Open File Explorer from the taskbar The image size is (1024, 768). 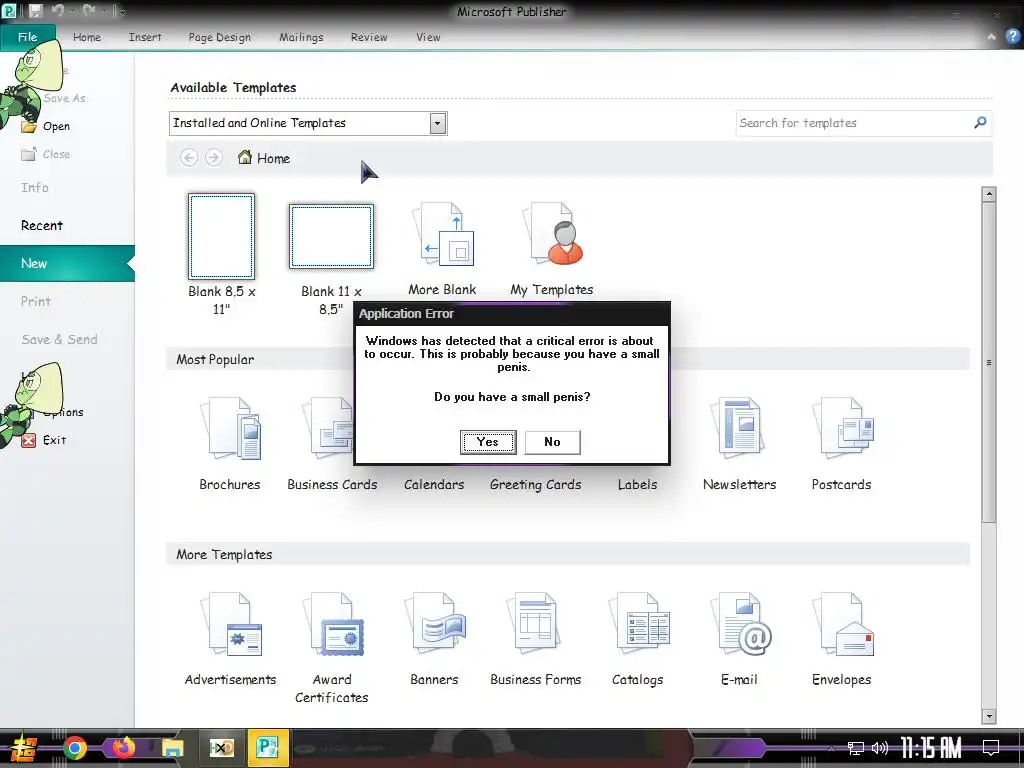pyautogui.click(x=172, y=748)
